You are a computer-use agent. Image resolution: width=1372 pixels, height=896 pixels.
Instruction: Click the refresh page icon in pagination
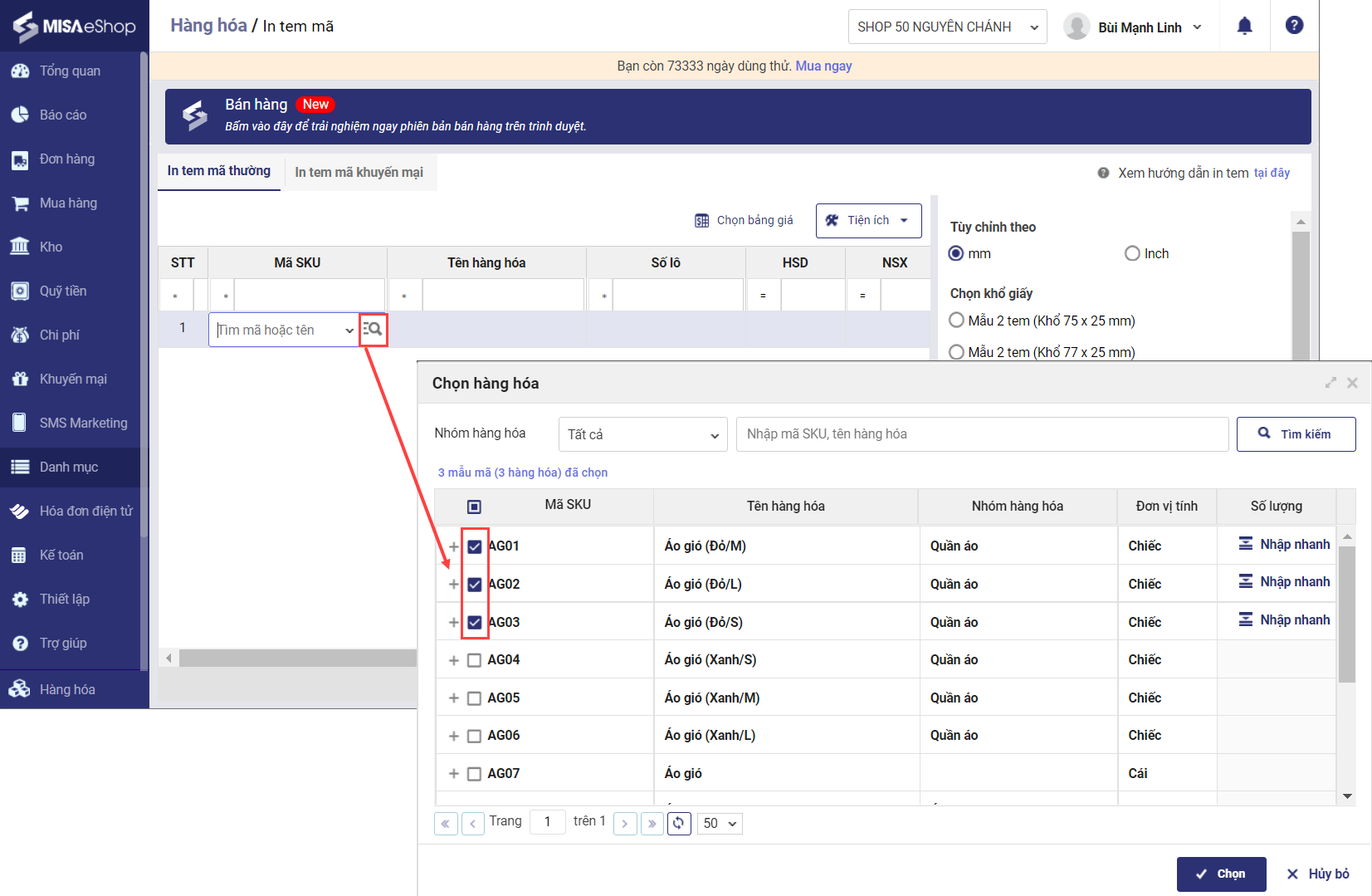678,823
